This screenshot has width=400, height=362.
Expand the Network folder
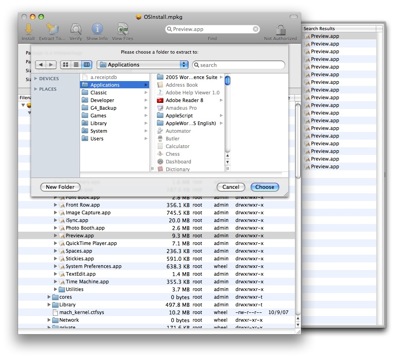(x=49, y=320)
